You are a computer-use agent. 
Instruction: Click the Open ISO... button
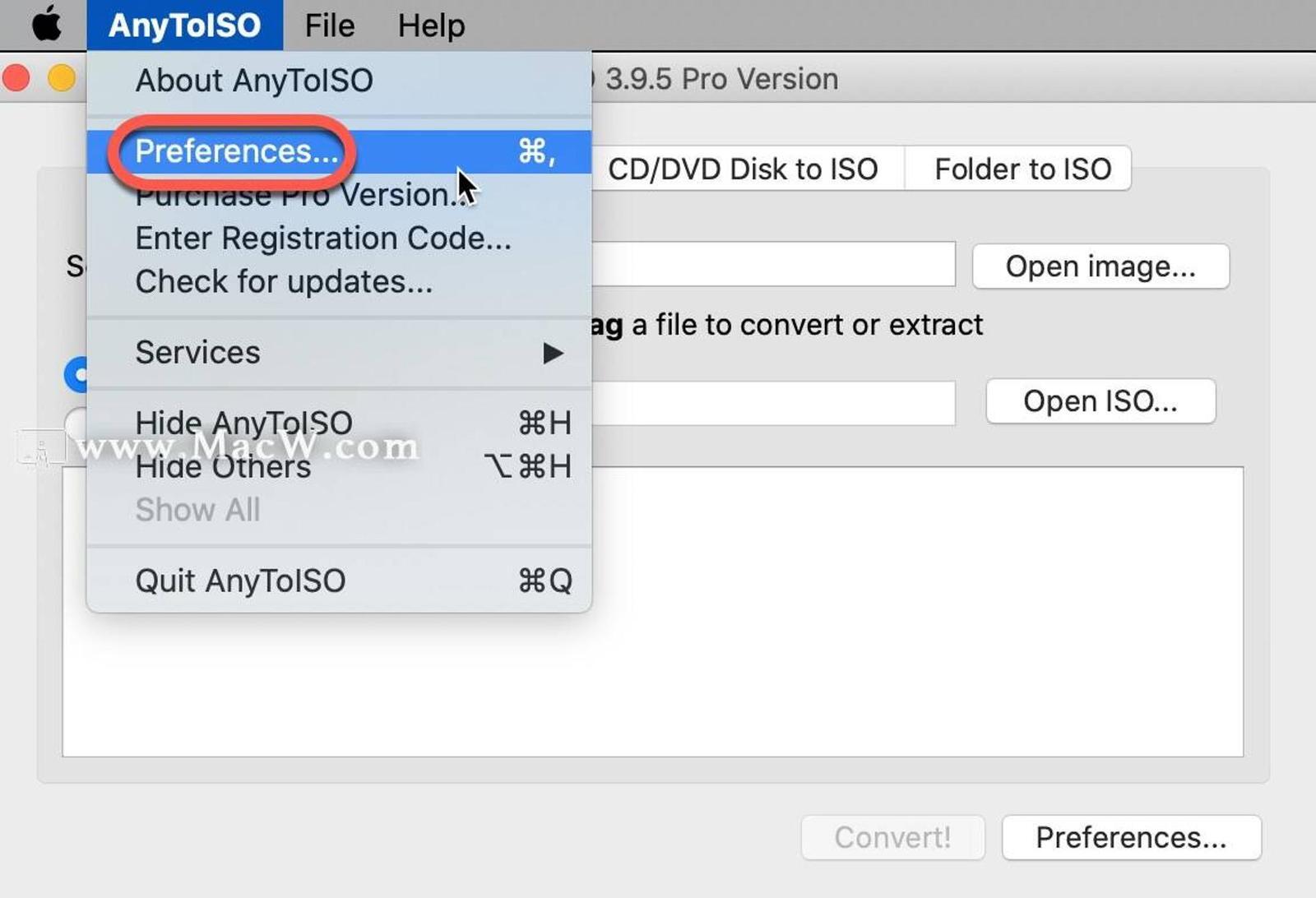(x=1101, y=401)
